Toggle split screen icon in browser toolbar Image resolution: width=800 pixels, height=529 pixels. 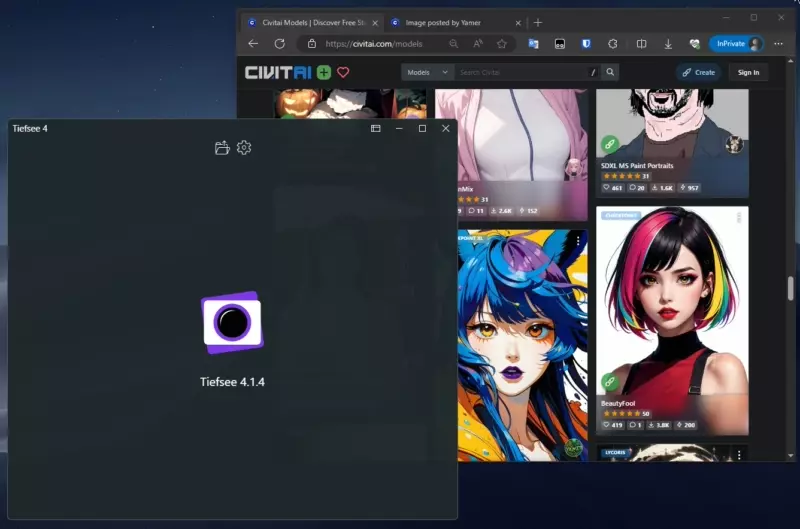641,44
